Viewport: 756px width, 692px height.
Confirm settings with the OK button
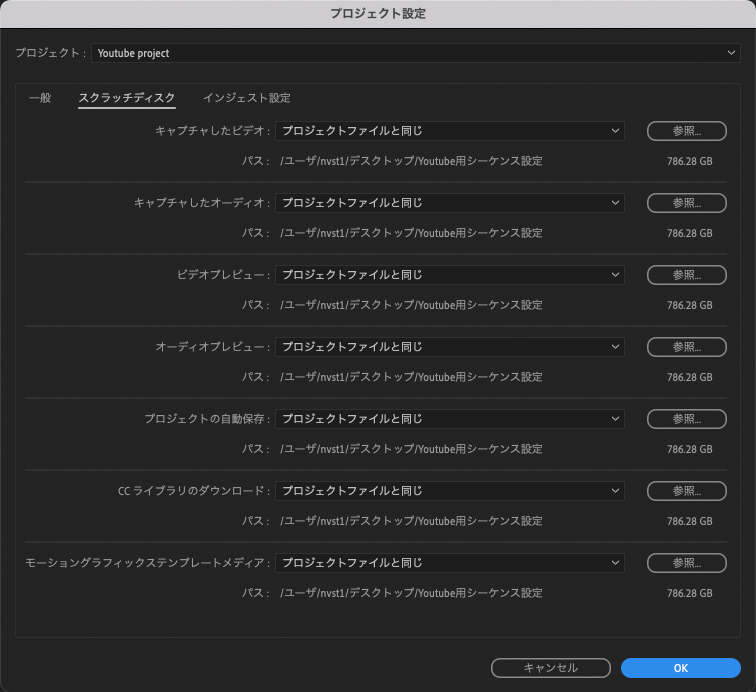tap(681, 668)
